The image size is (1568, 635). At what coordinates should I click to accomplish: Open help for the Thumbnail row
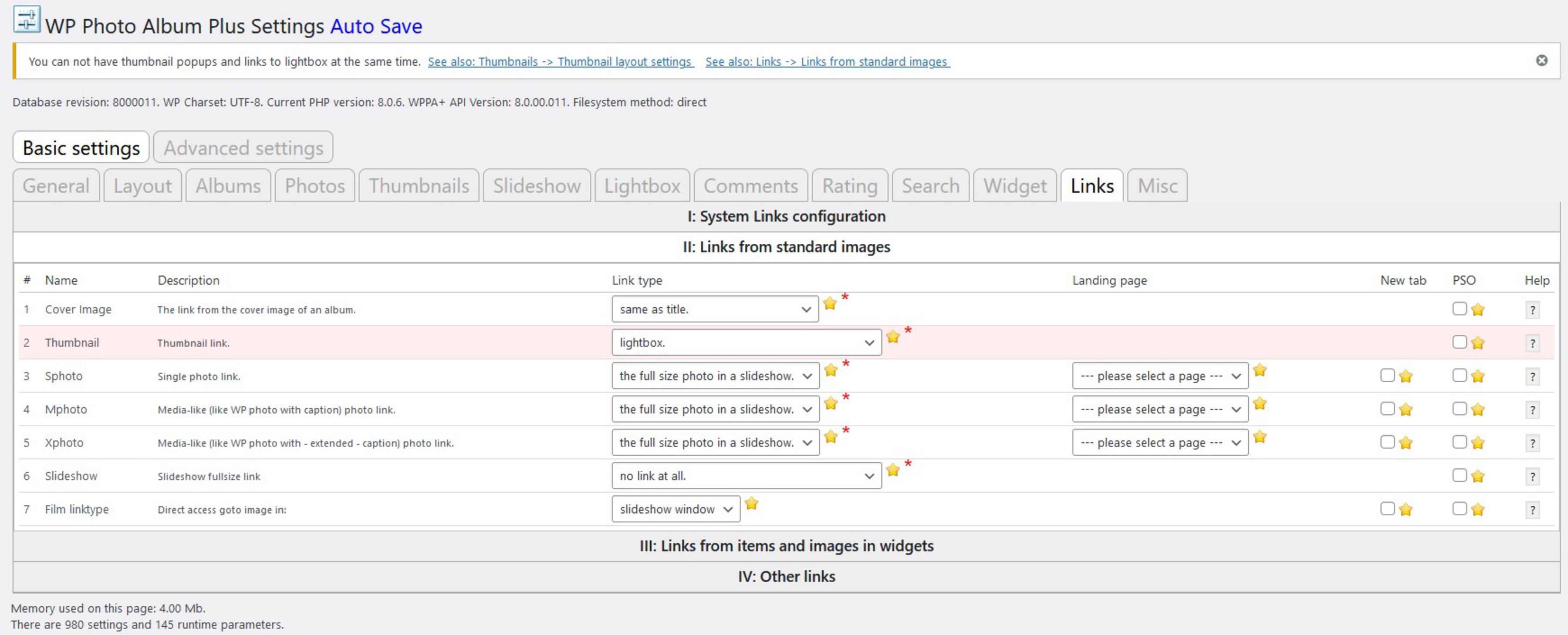click(1533, 343)
